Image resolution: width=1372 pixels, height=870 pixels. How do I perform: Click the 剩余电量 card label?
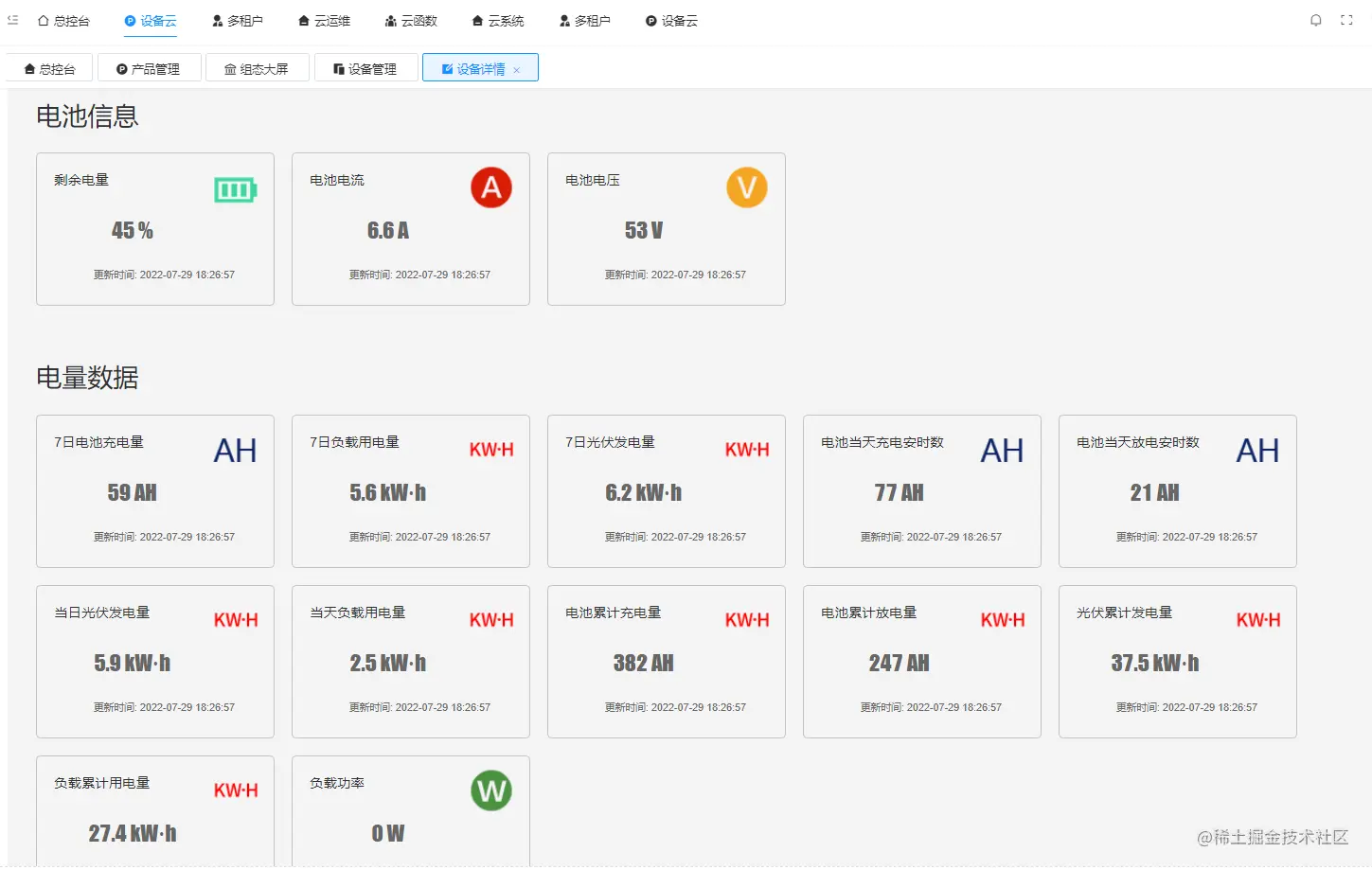(81, 180)
